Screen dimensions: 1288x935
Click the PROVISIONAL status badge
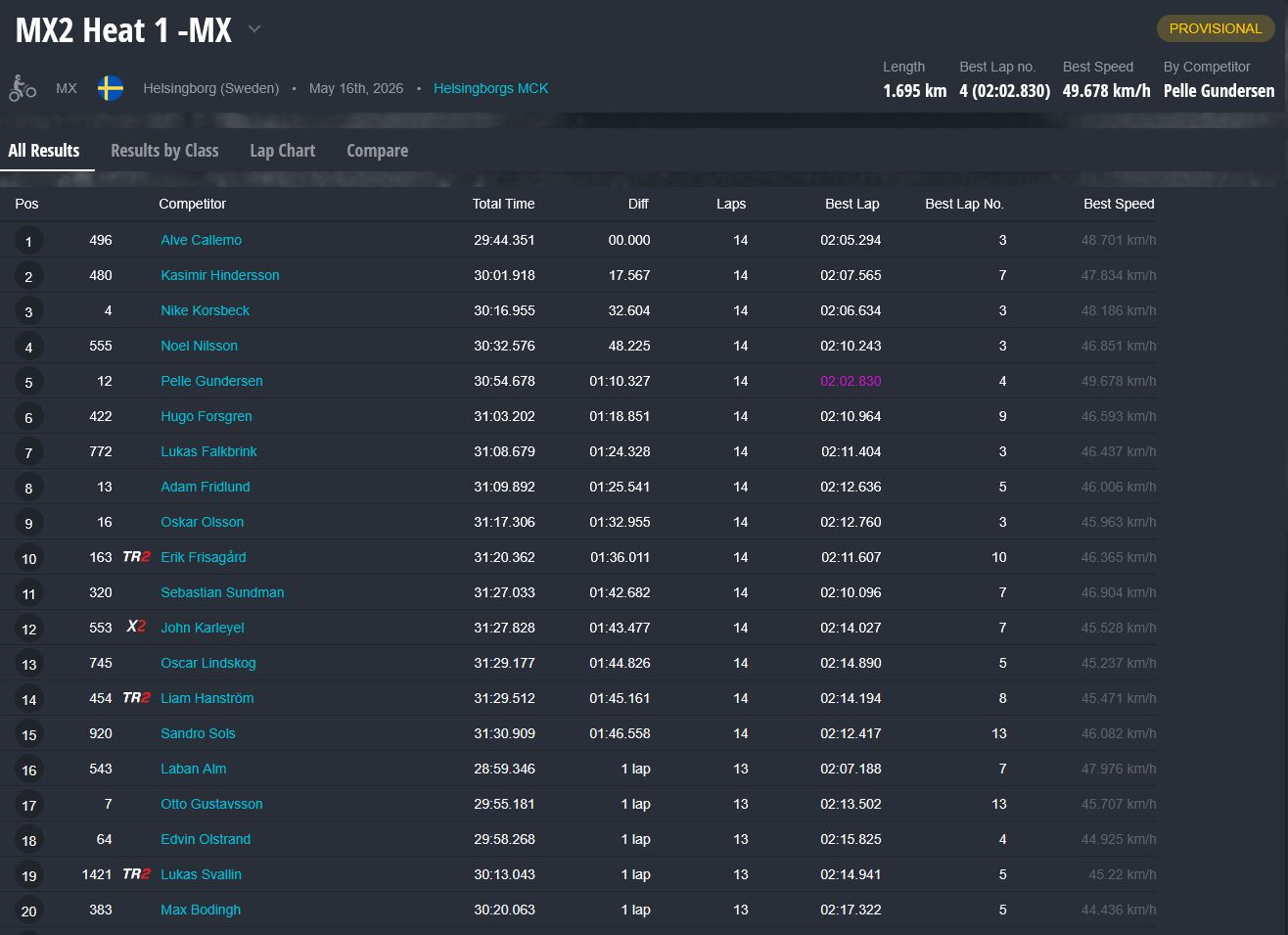(1216, 28)
